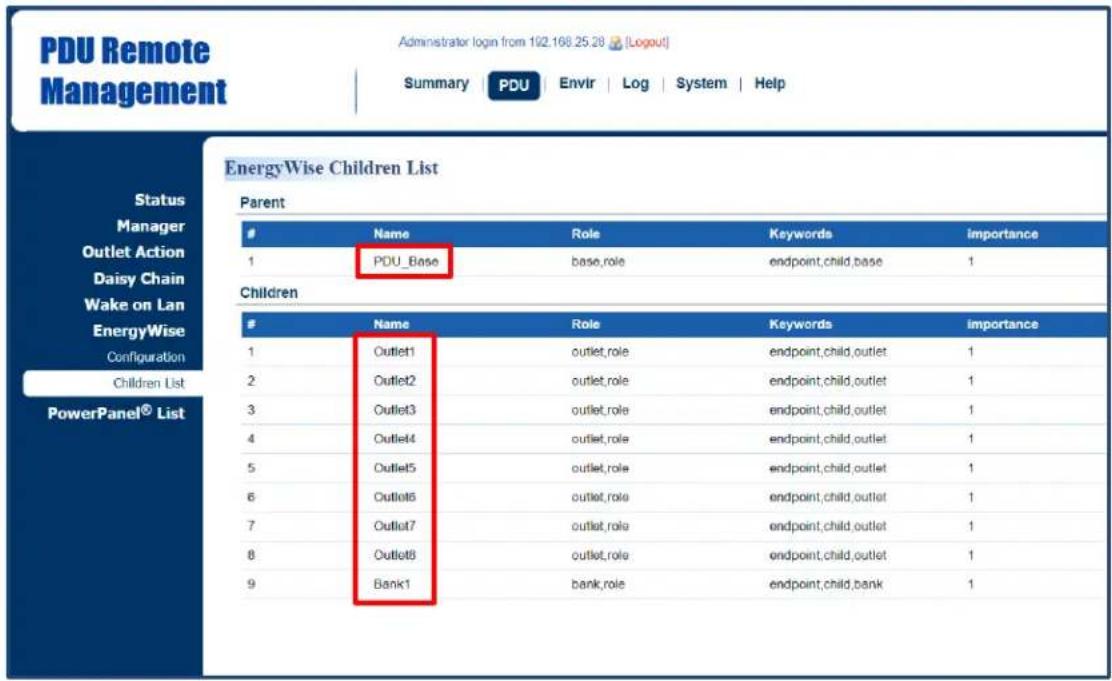Open the Summary tab

tap(436, 84)
